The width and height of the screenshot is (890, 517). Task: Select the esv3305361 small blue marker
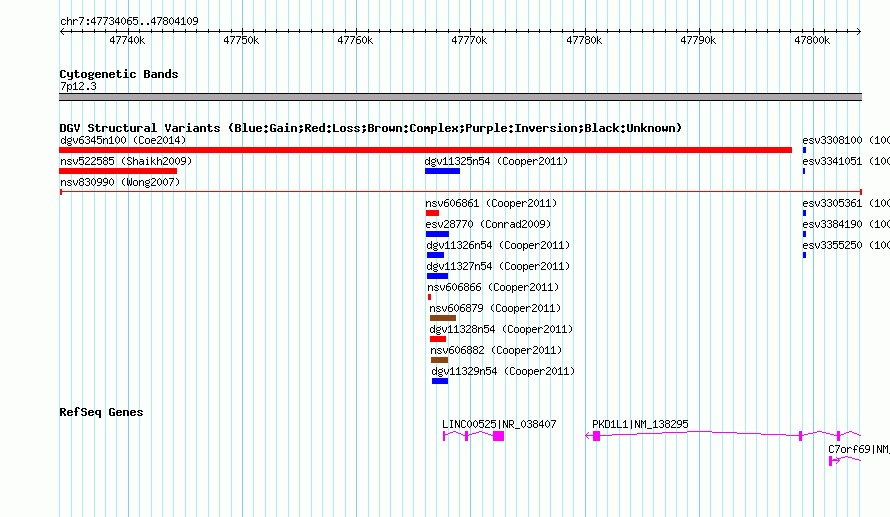point(804,213)
